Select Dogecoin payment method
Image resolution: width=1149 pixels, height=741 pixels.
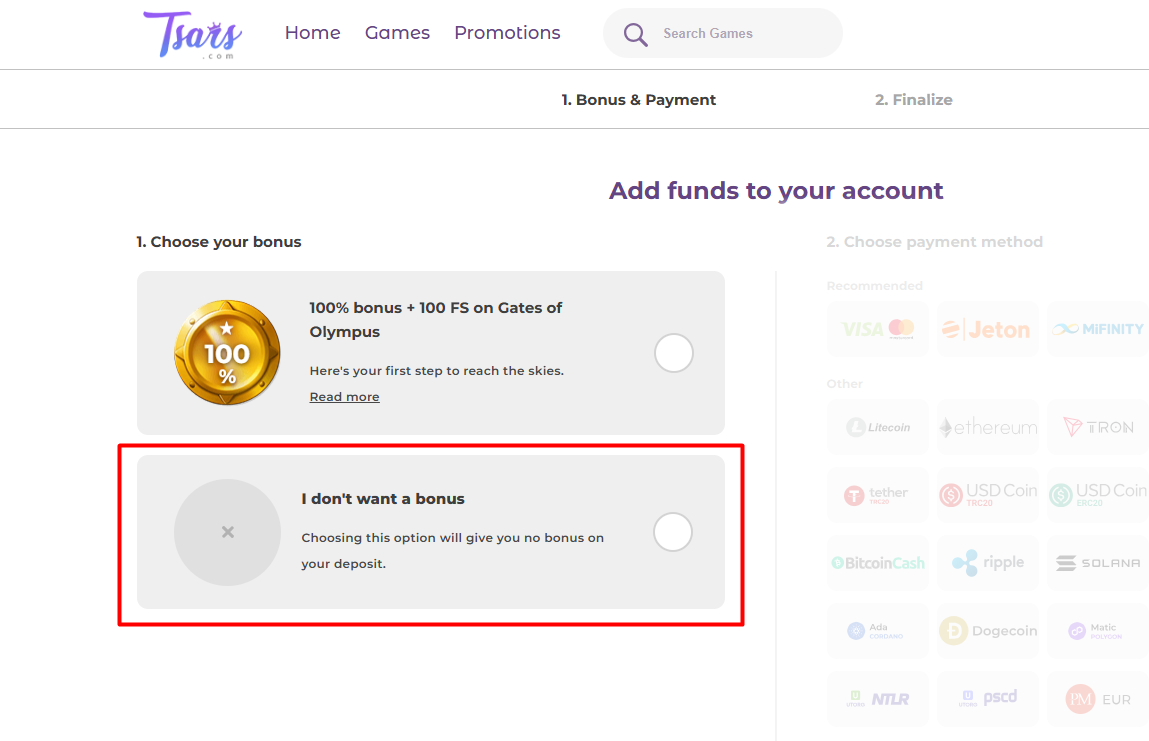click(x=987, y=631)
